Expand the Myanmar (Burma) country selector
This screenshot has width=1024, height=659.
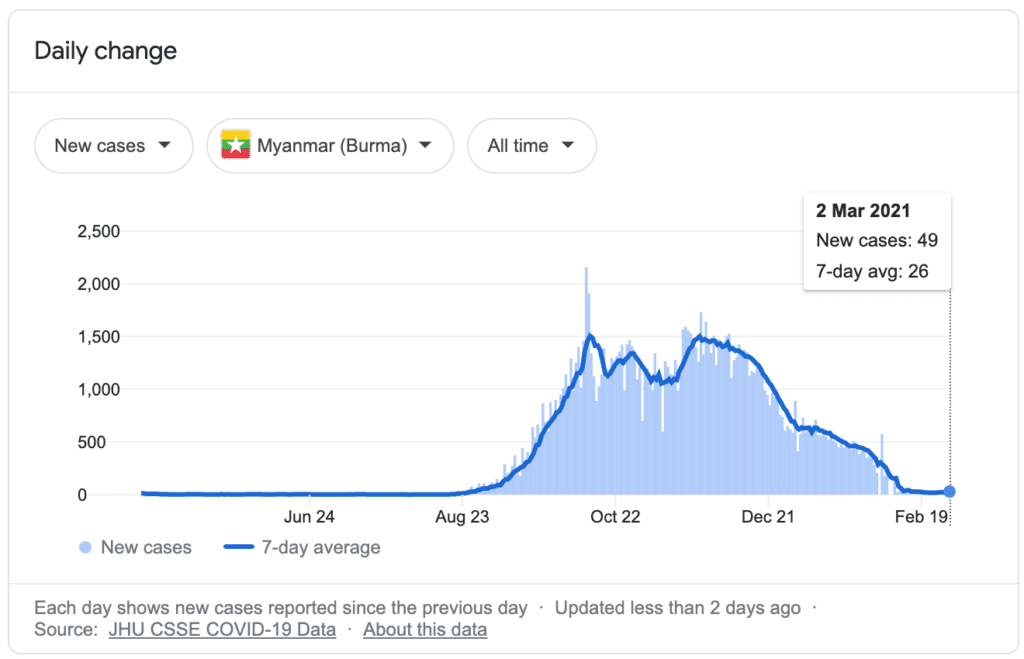pos(330,146)
